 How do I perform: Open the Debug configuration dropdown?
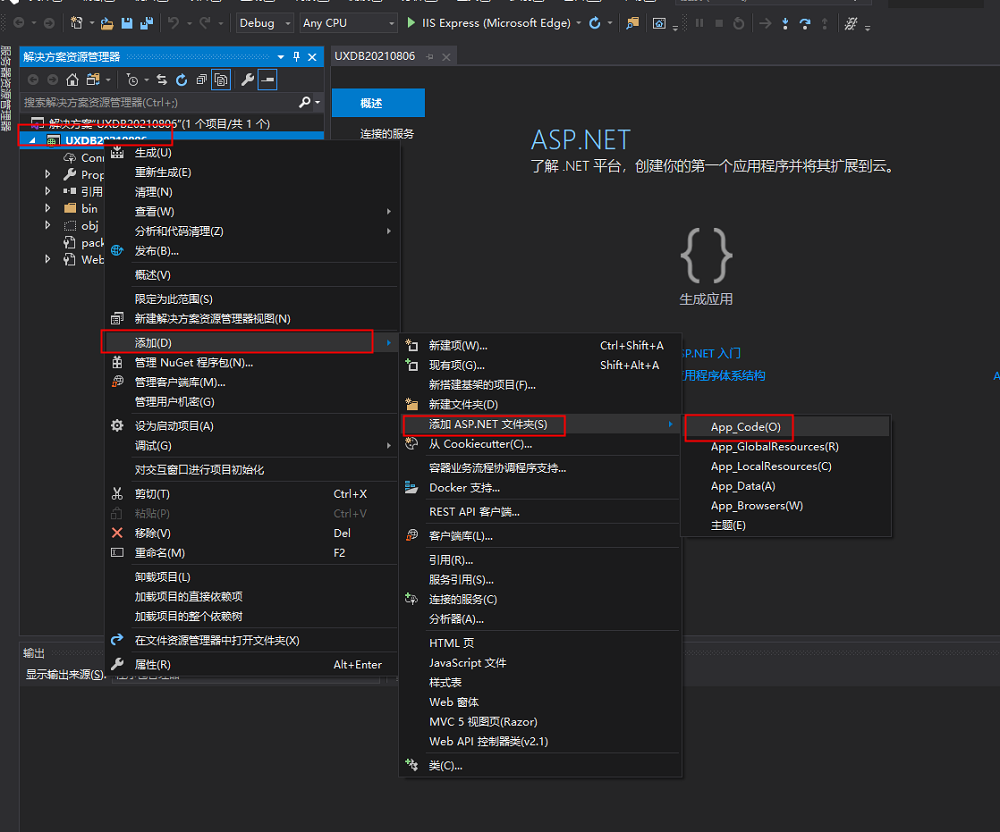point(265,22)
